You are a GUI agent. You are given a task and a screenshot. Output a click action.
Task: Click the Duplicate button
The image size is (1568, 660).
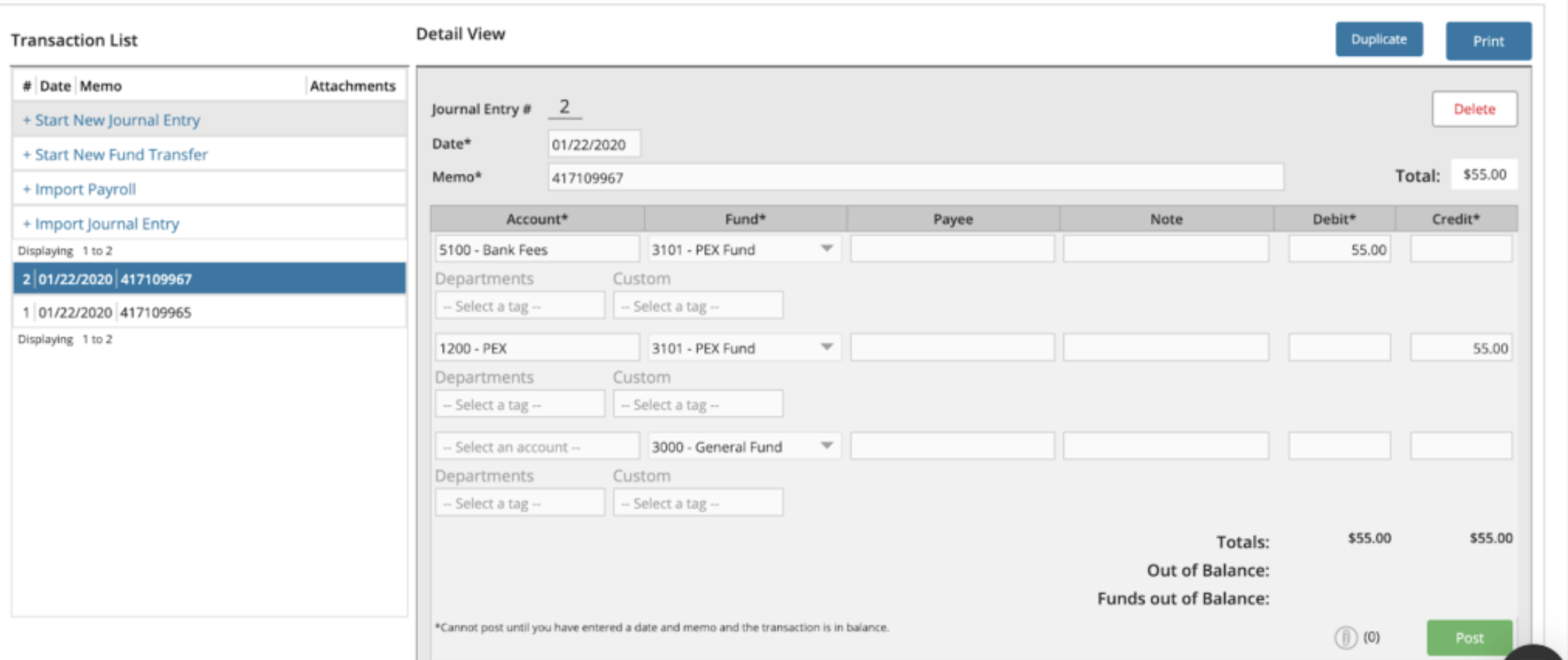pos(1378,39)
